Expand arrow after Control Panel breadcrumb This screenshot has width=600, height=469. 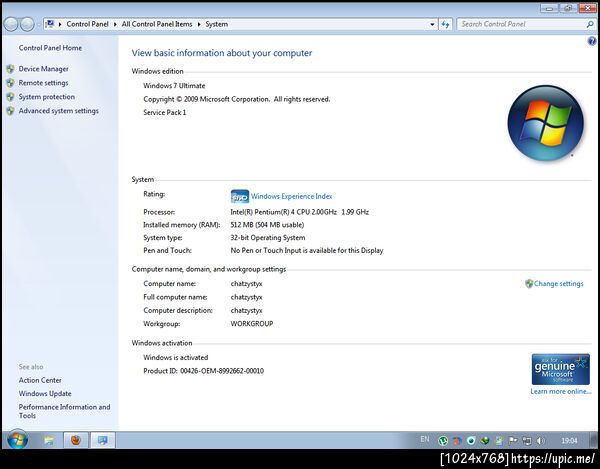point(115,24)
